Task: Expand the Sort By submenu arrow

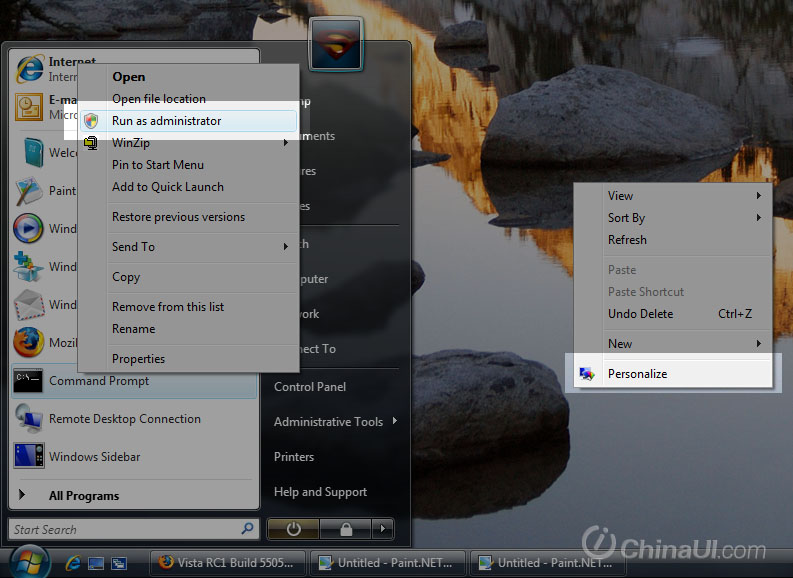Action: (x=759, y=218)
